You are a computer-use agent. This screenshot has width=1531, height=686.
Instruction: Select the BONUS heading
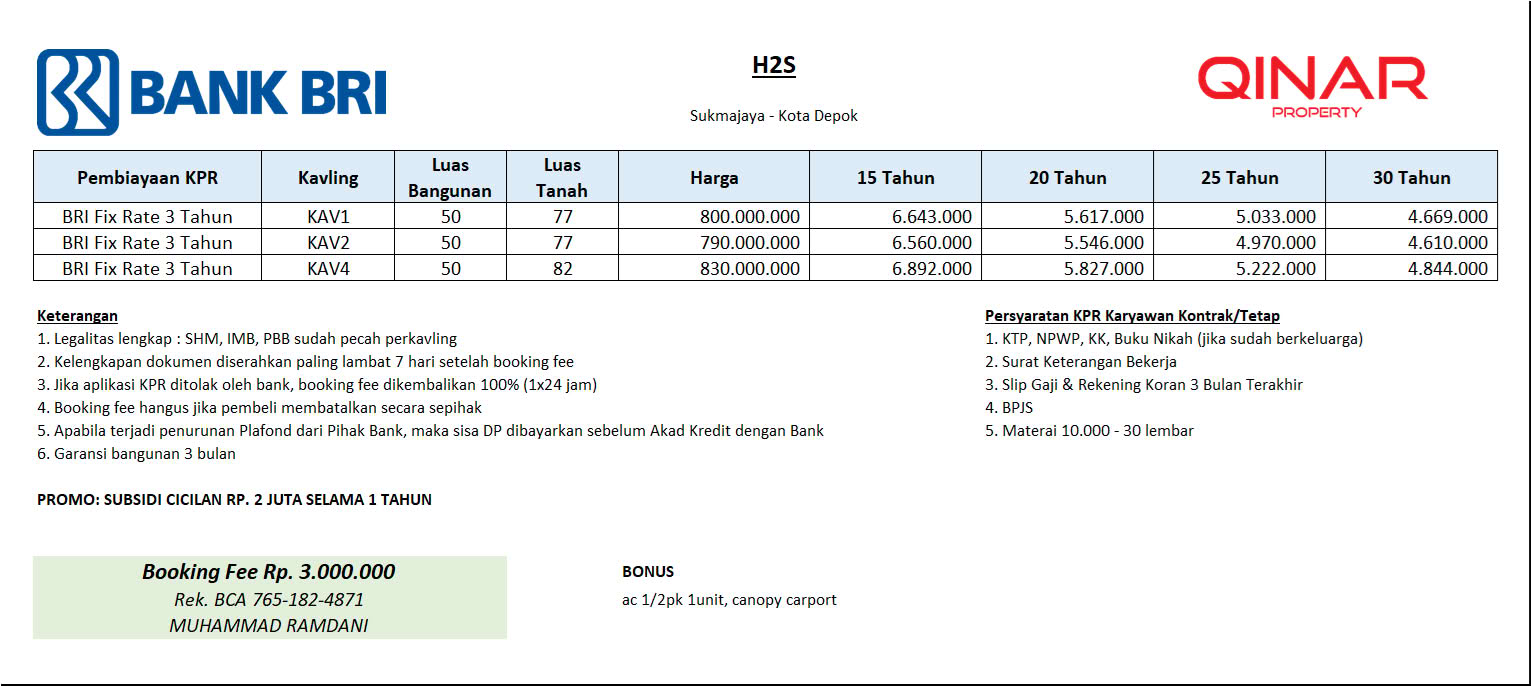coord(648,572)
